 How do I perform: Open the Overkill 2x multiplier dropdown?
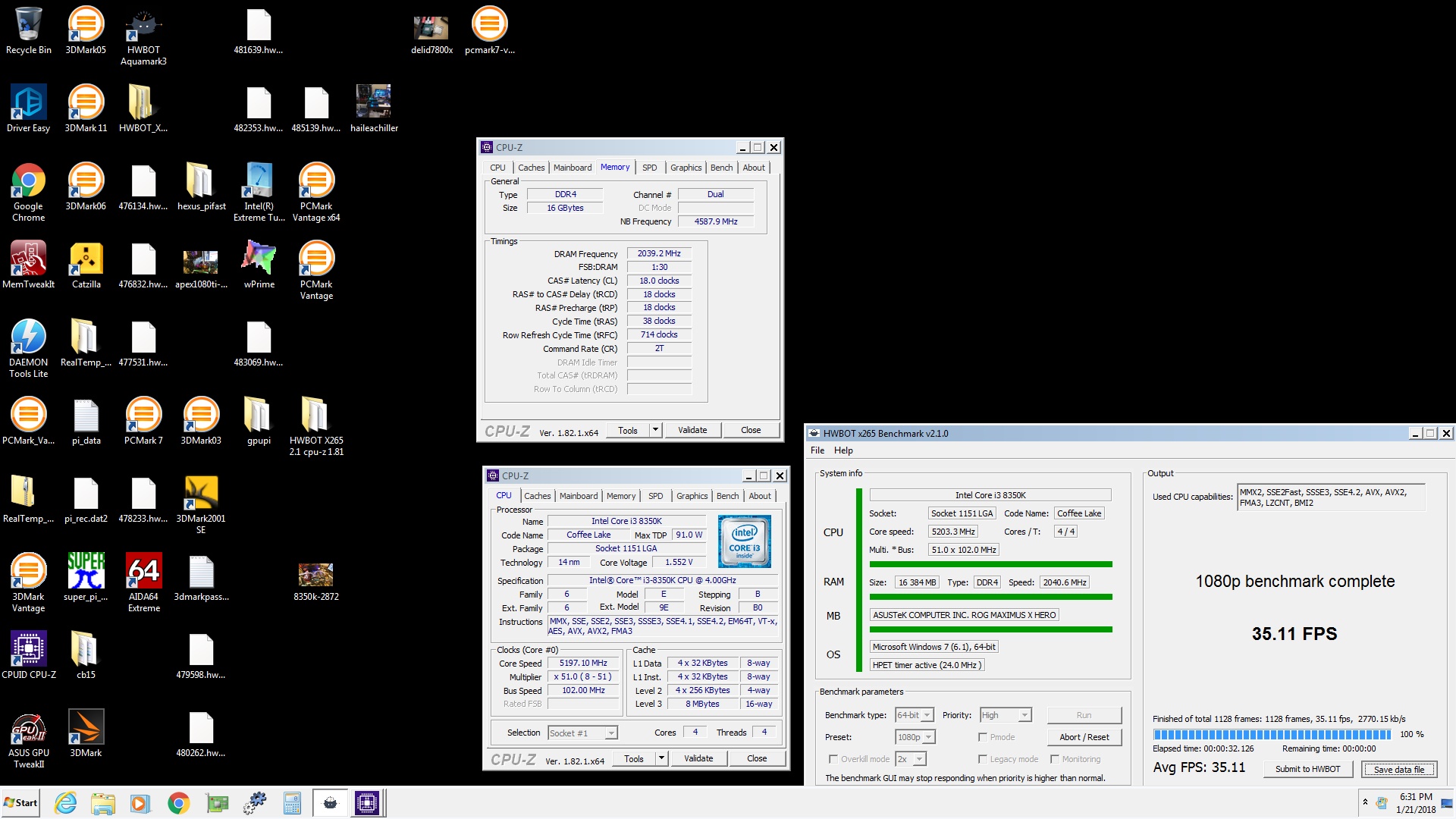pyautogui.click(x=911, y=759)
